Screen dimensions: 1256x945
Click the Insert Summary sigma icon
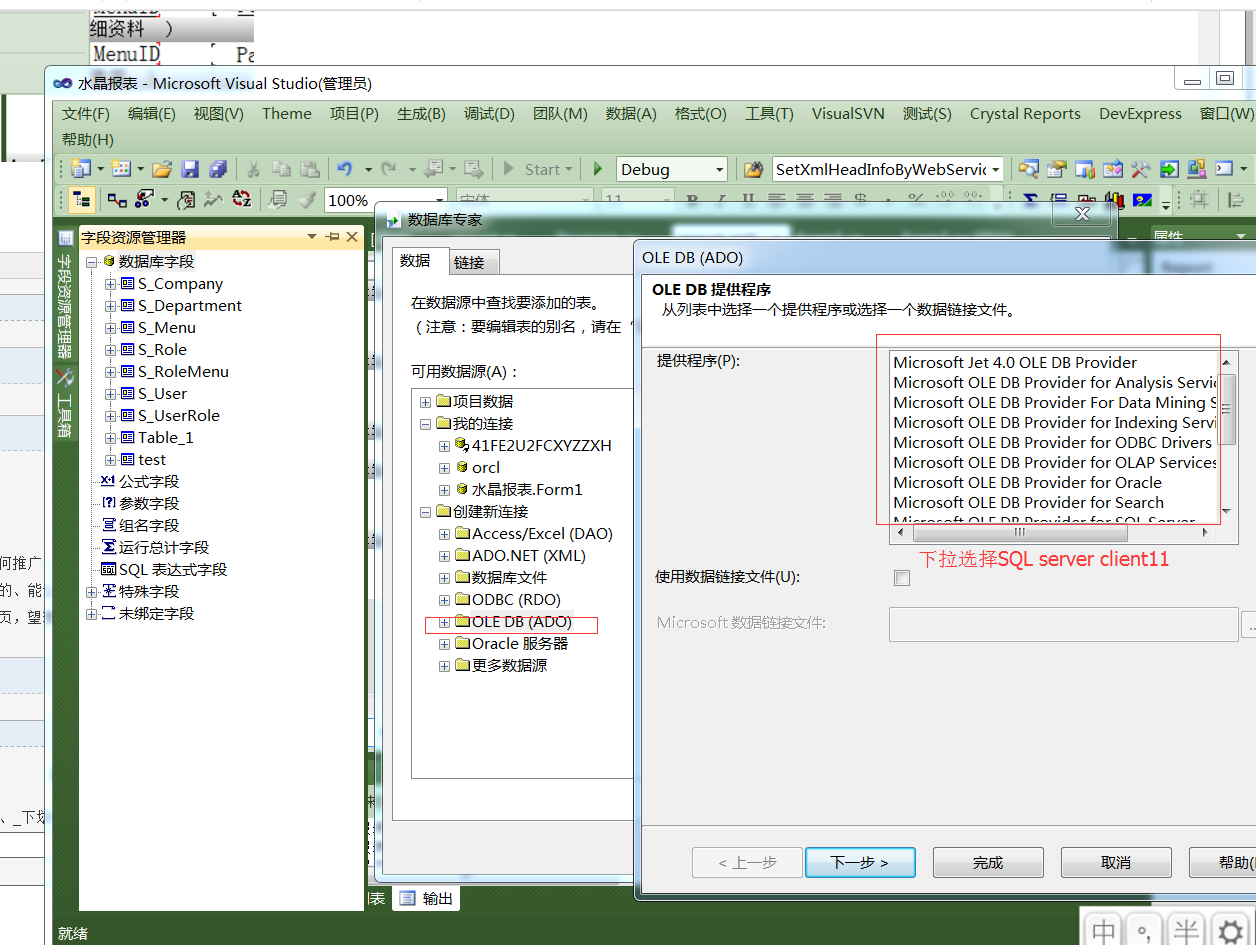1030,200
